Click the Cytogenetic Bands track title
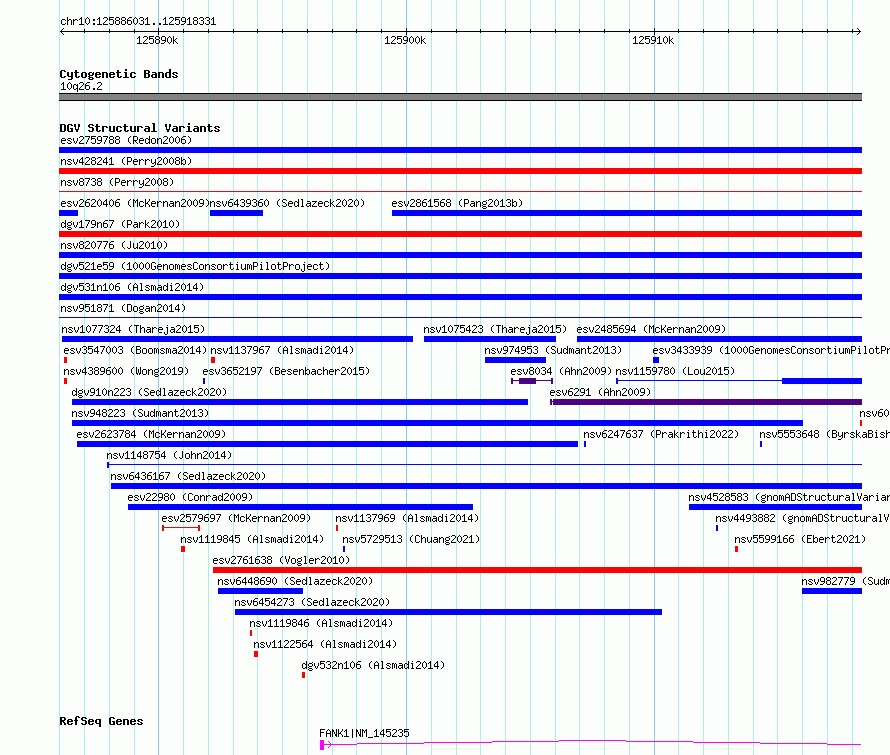Image resolution: width=890 pixels, height=755 pixels. point(119,74)
